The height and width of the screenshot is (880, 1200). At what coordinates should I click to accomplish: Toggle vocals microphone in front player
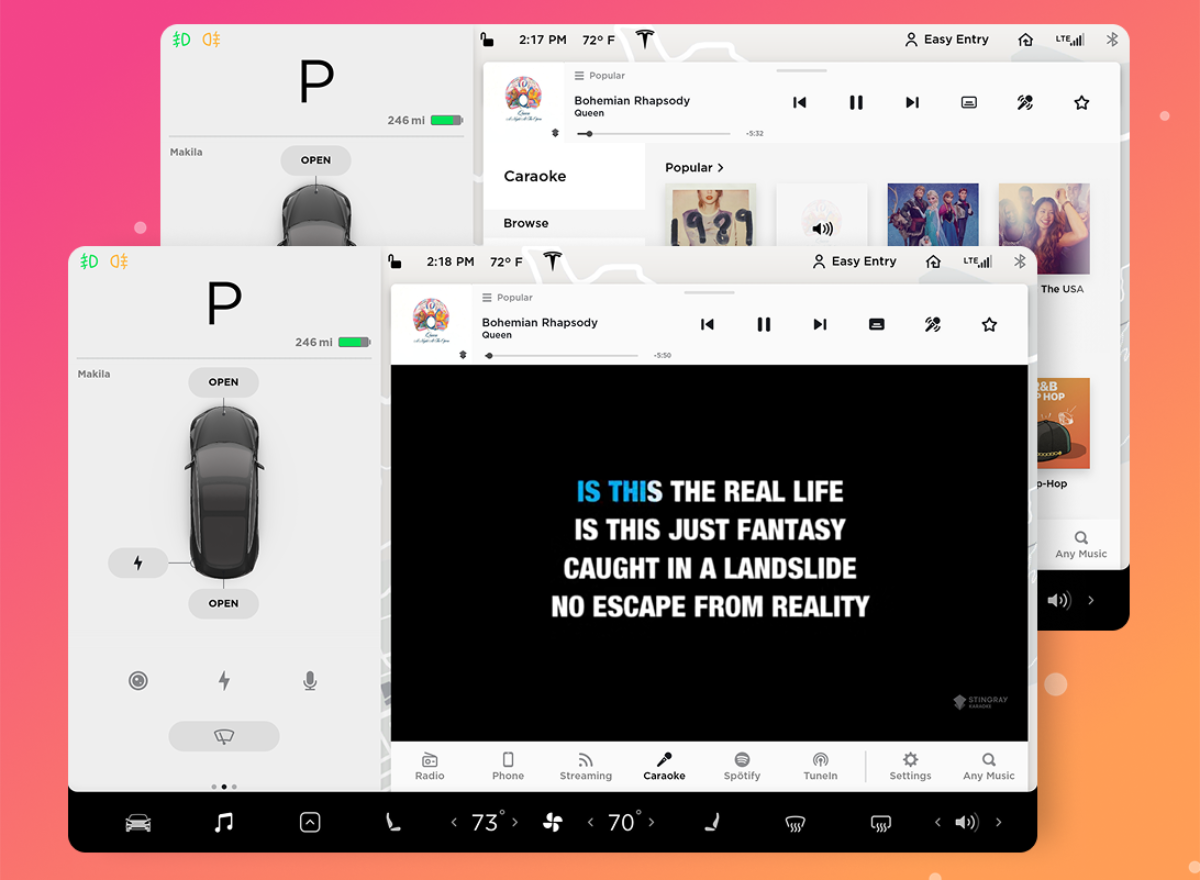tap(933, 324)
